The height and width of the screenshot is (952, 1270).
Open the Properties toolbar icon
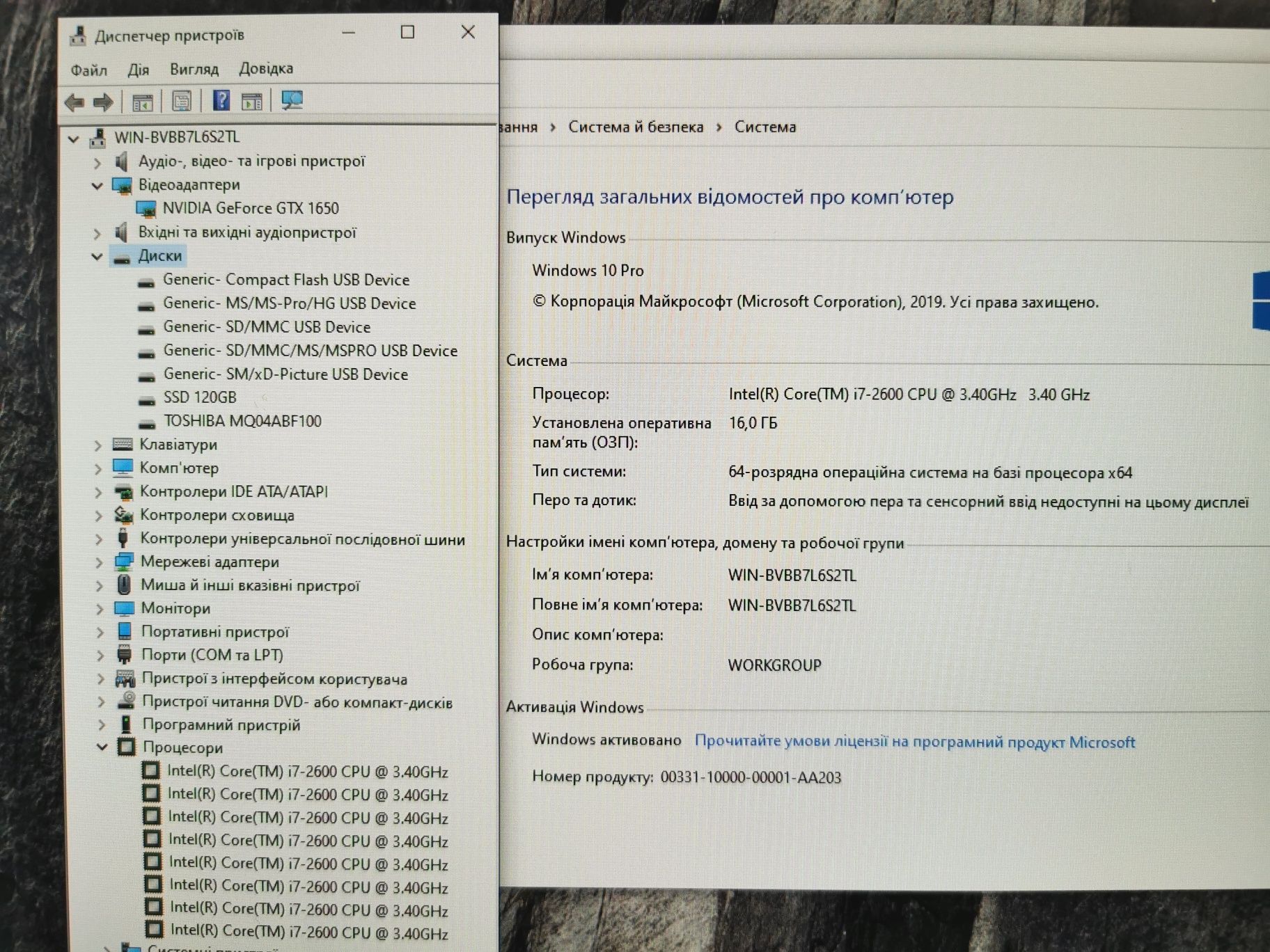pyautogui.click(x=182, y=102)
